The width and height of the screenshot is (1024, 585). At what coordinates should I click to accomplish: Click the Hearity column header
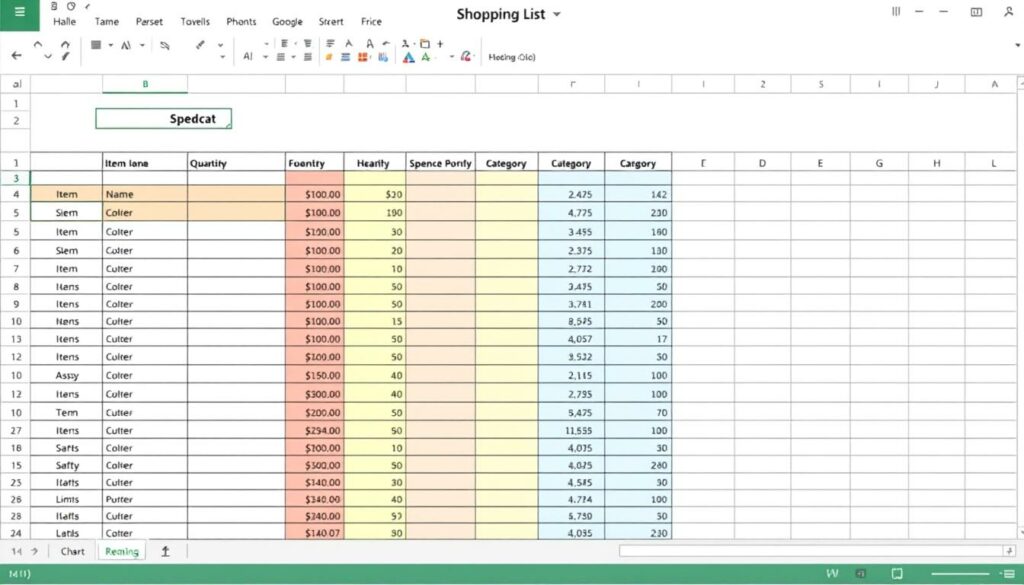click(x=375, y=163)
